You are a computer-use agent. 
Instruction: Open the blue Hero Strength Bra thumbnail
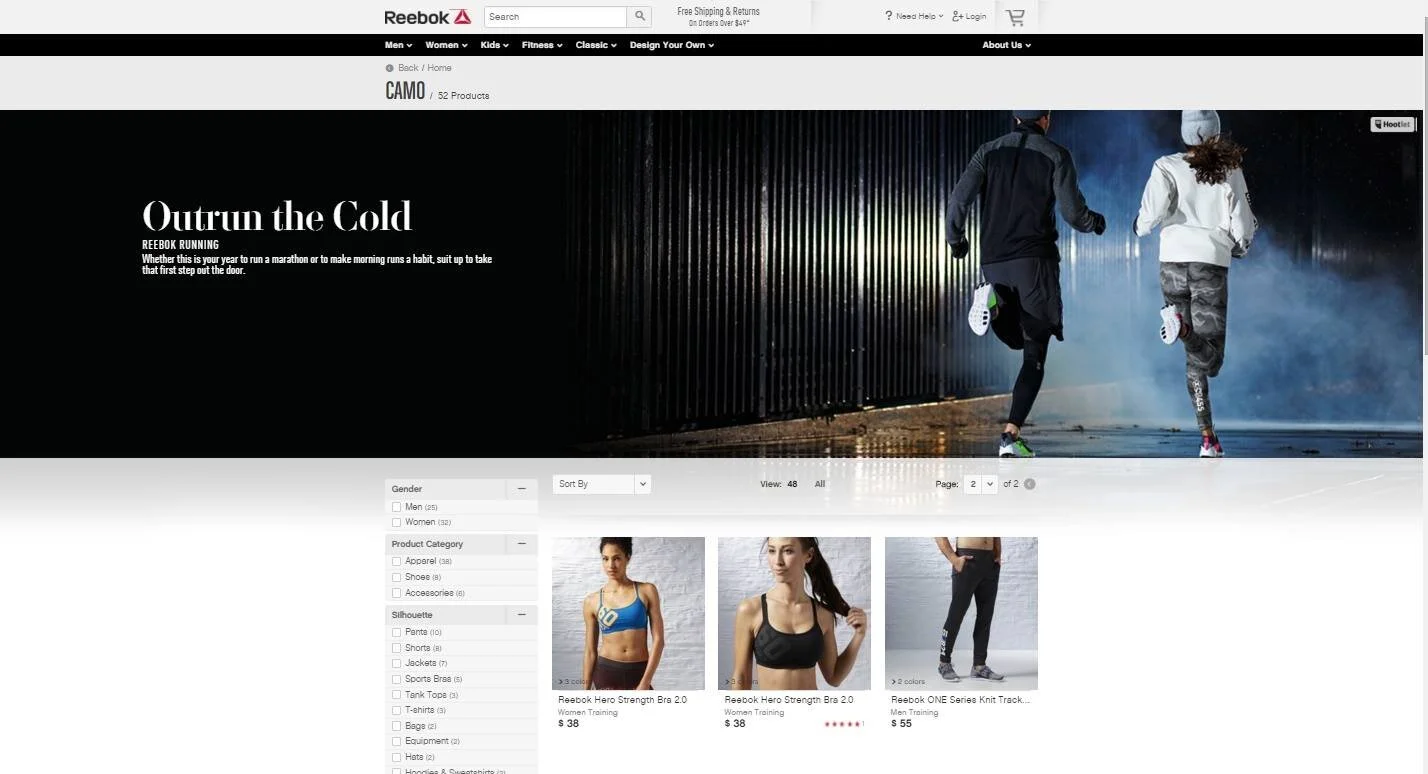(x=628, y=613)
